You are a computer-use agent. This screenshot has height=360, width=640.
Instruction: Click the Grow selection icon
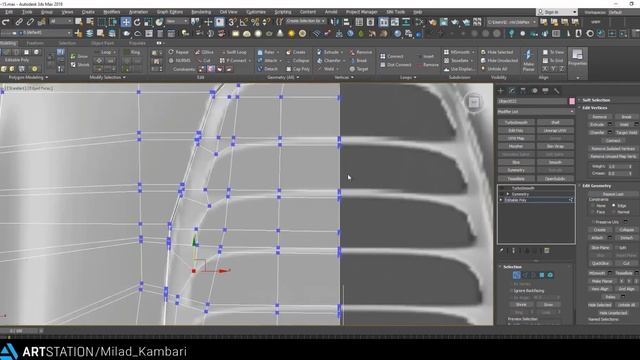click(79, 56)
